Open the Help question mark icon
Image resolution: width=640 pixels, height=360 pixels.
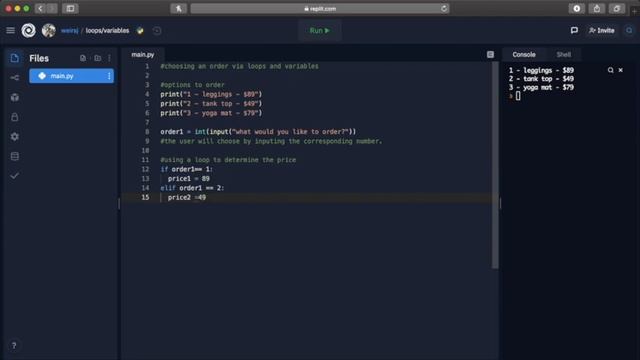pyautogui.click(x=14, y=345)
